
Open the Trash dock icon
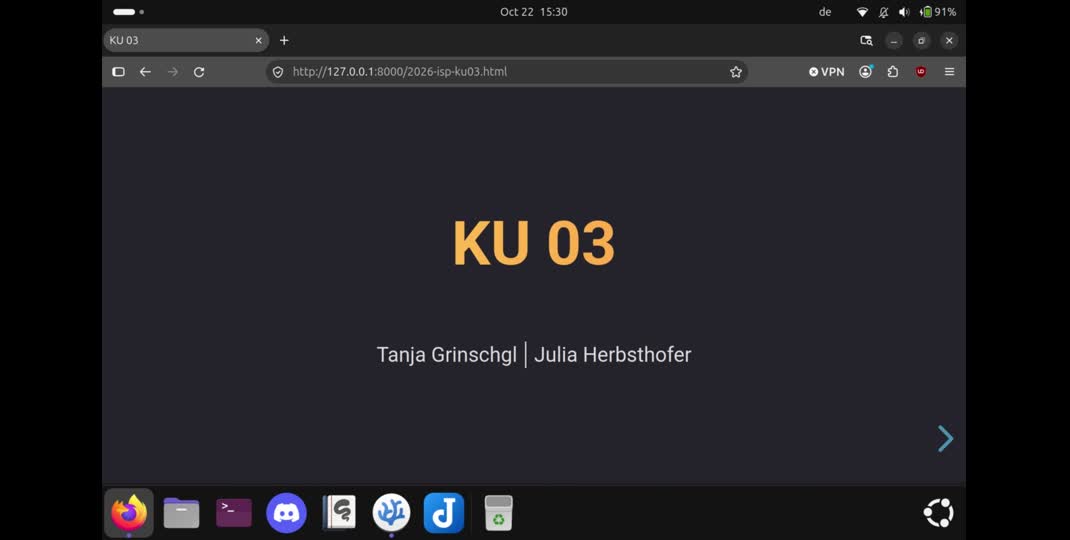(498, 513)
